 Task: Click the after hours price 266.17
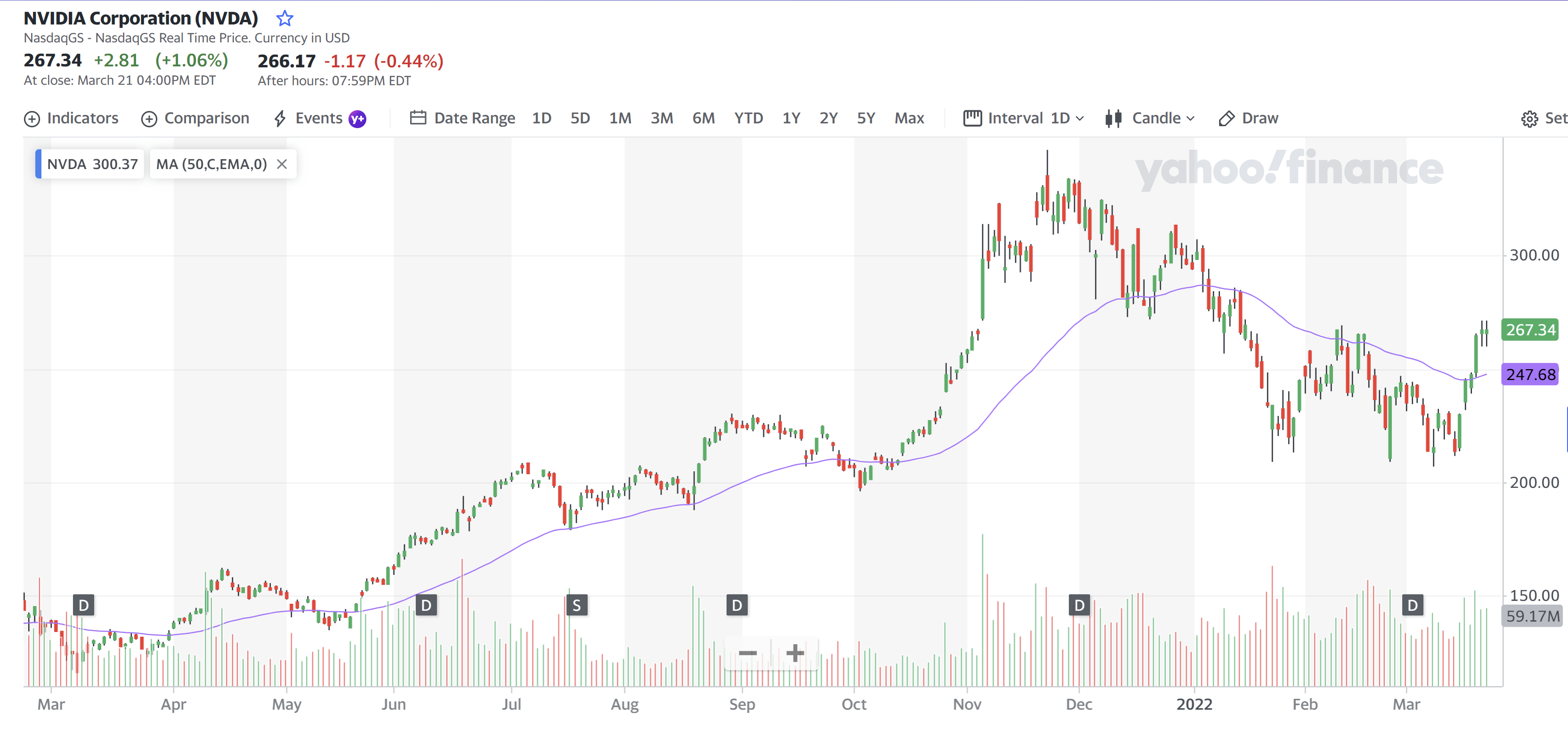pyautogui.click(x=286, y=61)
